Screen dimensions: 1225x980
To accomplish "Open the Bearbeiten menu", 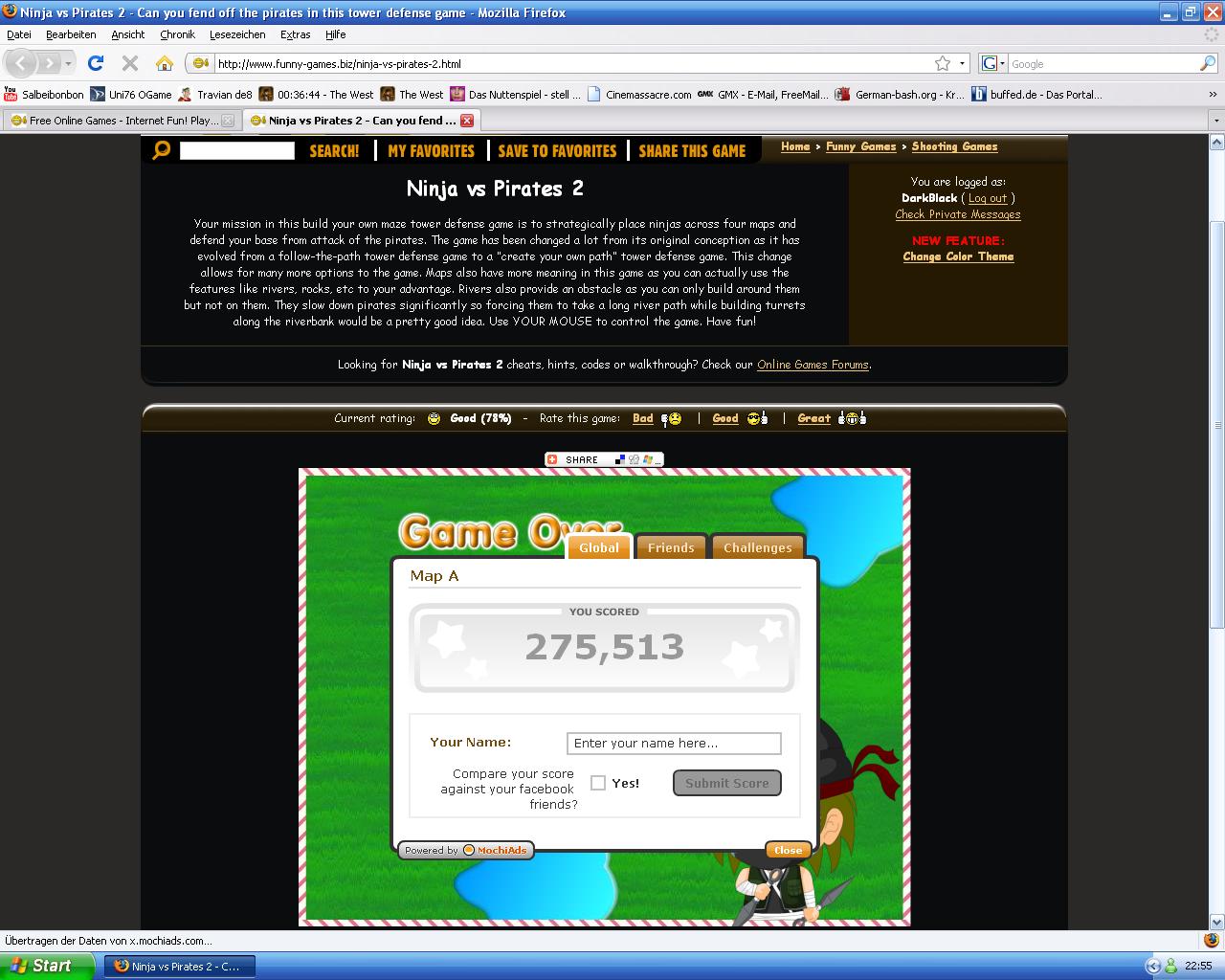I will [71, 34].
